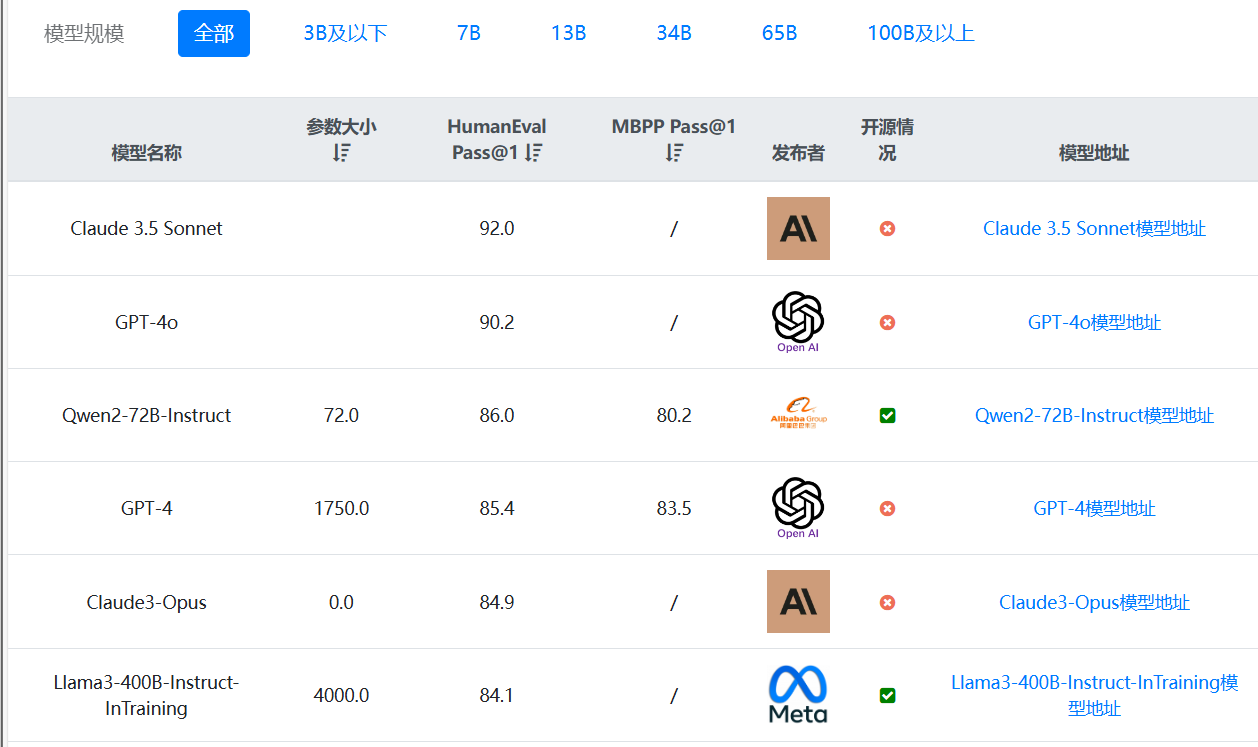This screenshot has width=1258, height=747.
Task: Select the Claude3-Opus model name
Action: pos(147,602)
